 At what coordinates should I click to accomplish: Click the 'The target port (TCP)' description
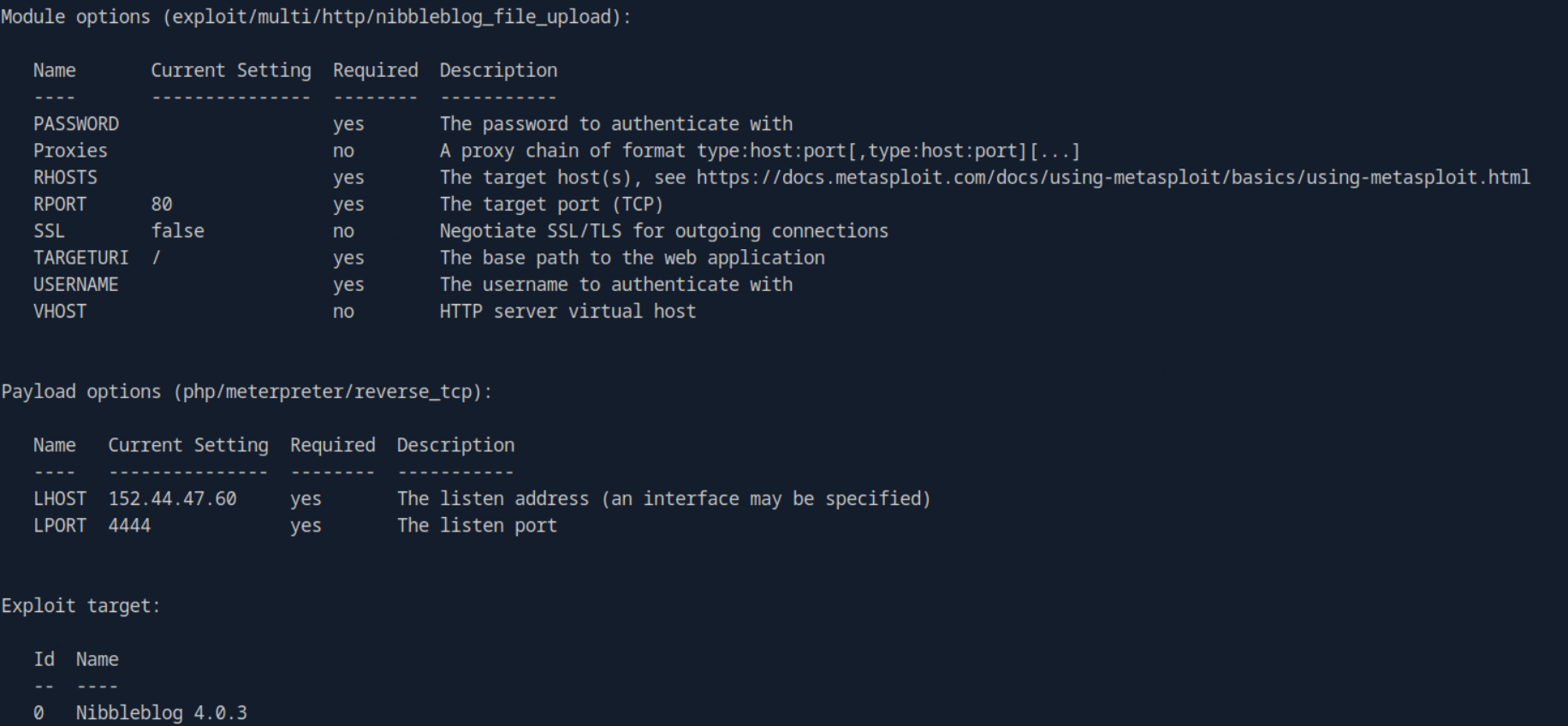pos(551,204)
